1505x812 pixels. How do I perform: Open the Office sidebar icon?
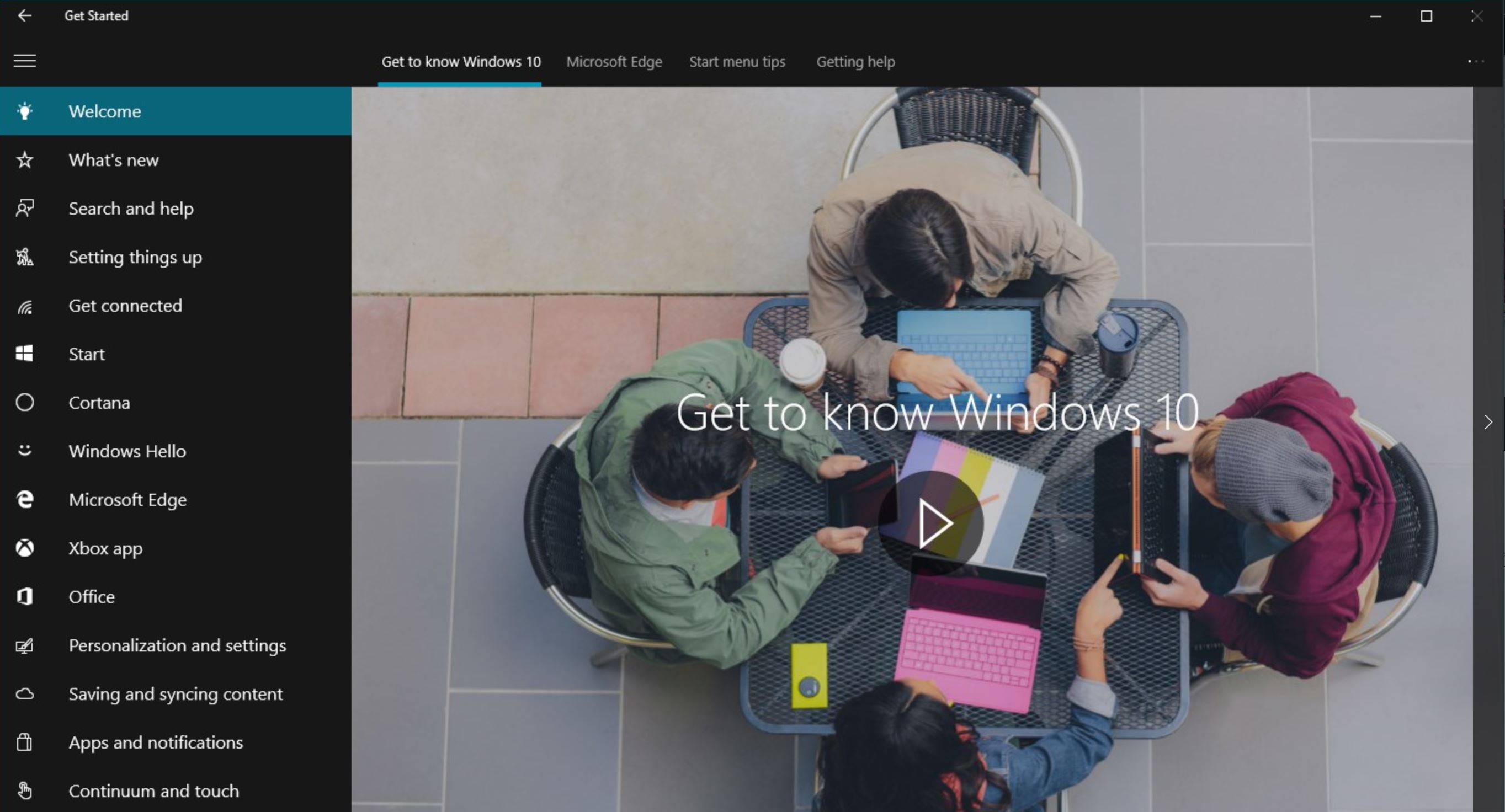[x=24, y=596]
